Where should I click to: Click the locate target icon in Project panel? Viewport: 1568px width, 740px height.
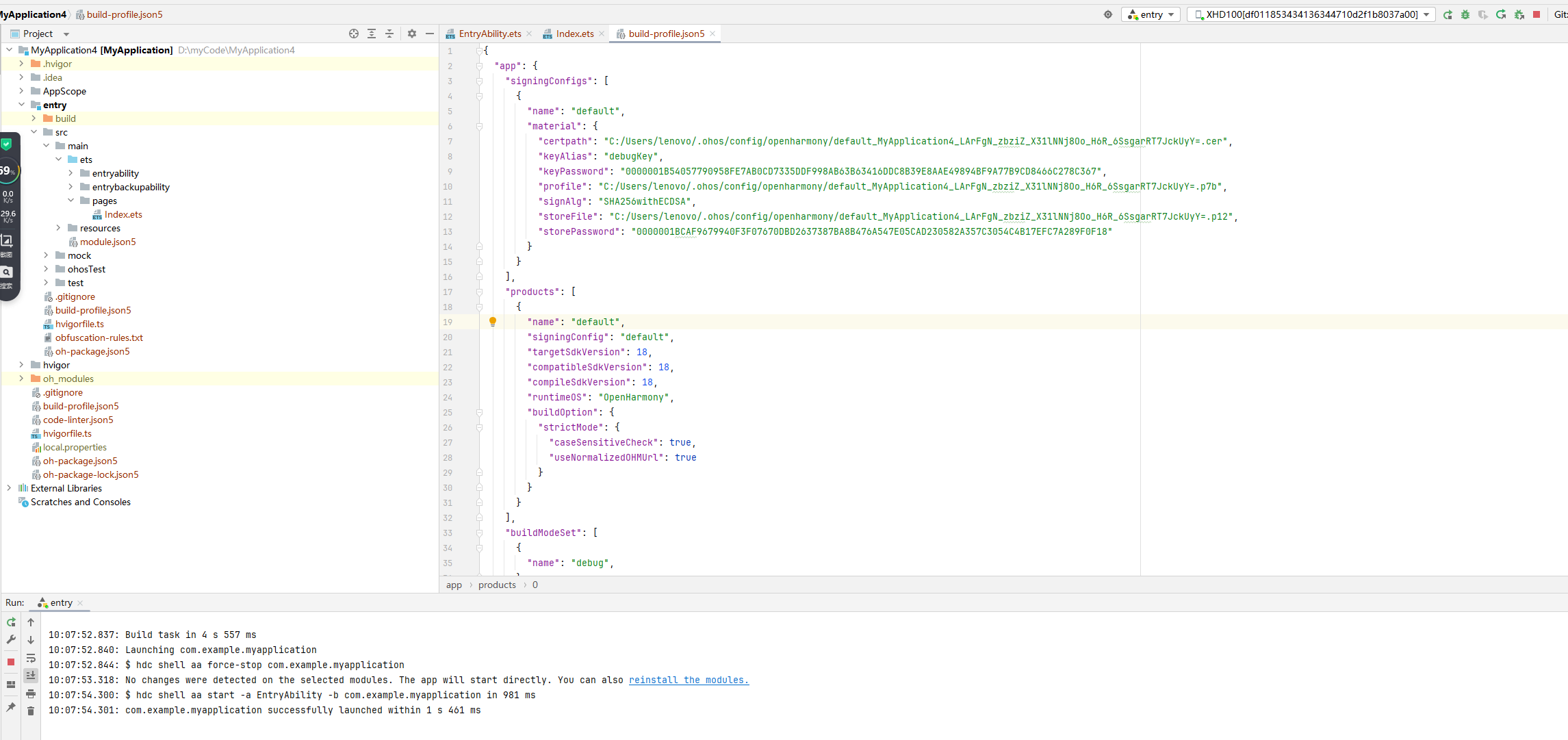point(354,34)
